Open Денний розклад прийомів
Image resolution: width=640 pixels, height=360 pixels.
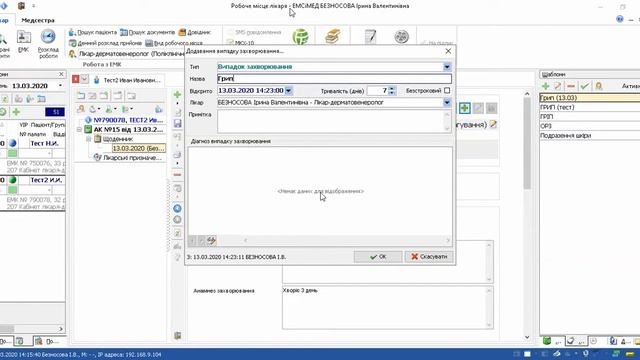tap(105, 43)
